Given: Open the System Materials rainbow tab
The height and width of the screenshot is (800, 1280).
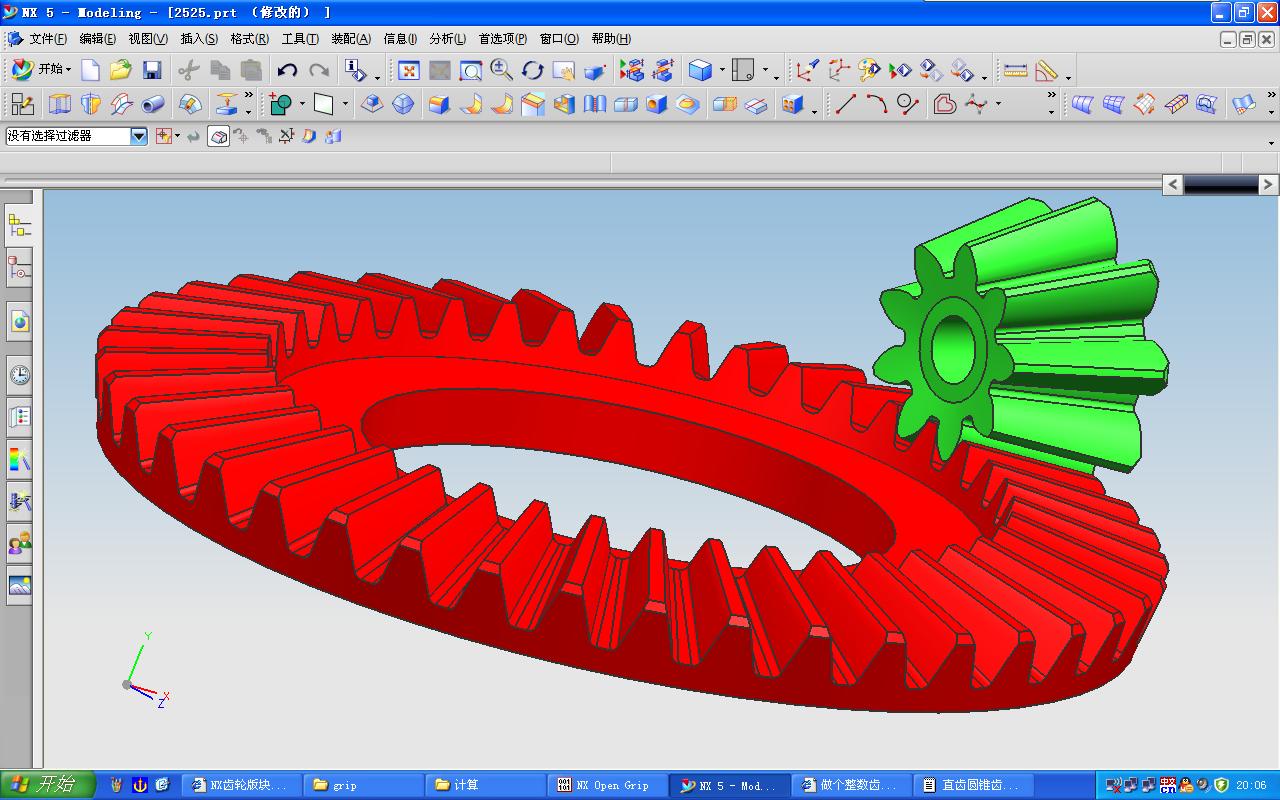Looking at the screenshot, I should coord(19,460).
